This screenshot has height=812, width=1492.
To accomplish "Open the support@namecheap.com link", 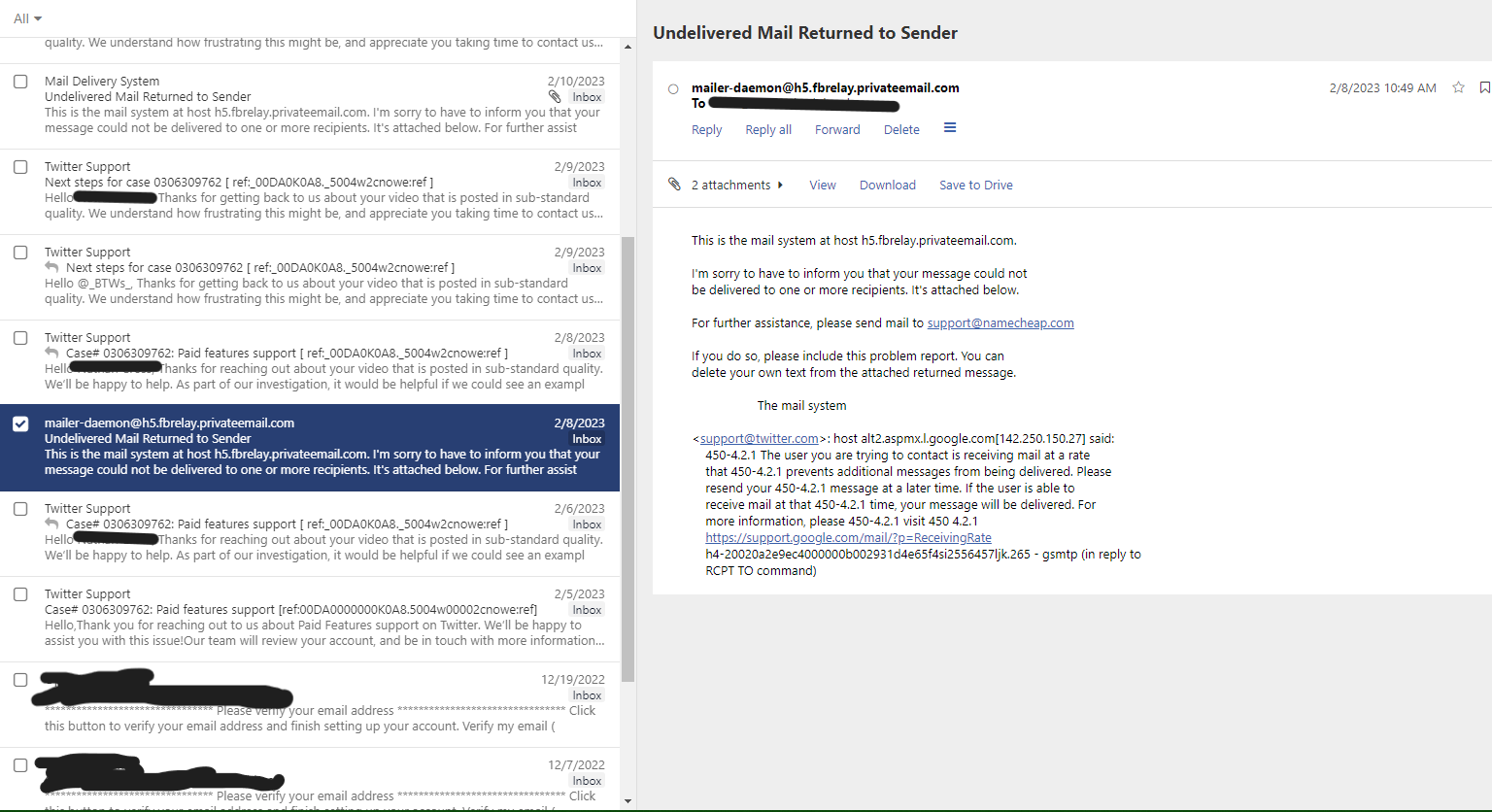I will click(1000, 322).
